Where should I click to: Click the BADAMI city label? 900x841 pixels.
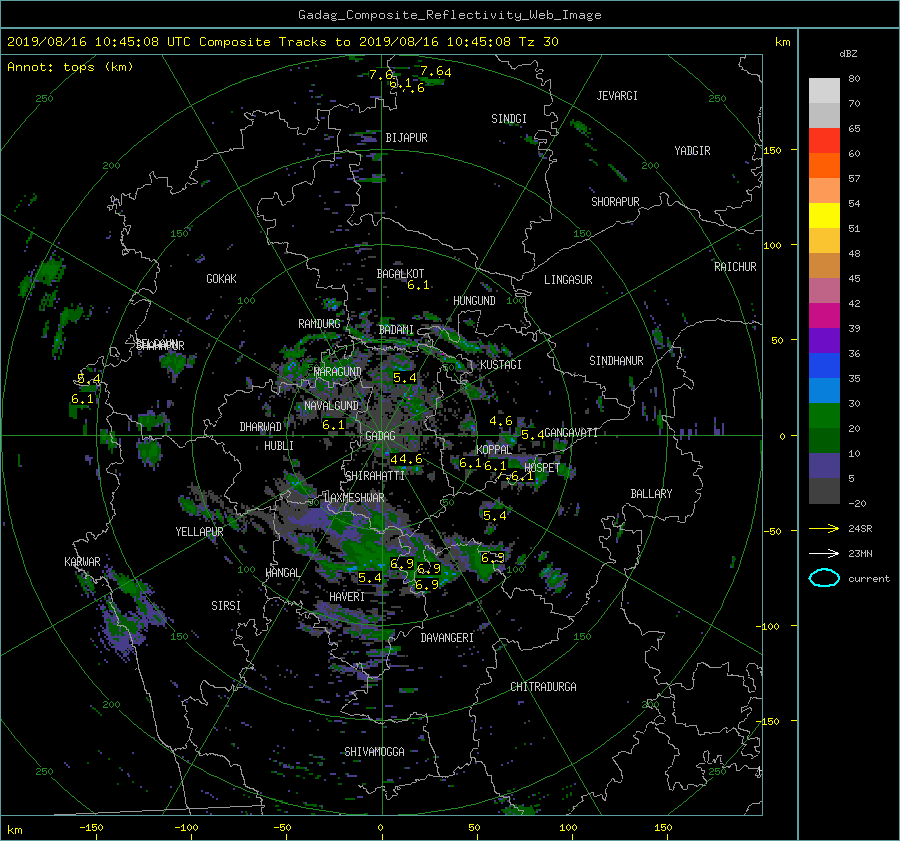point(396,330)
